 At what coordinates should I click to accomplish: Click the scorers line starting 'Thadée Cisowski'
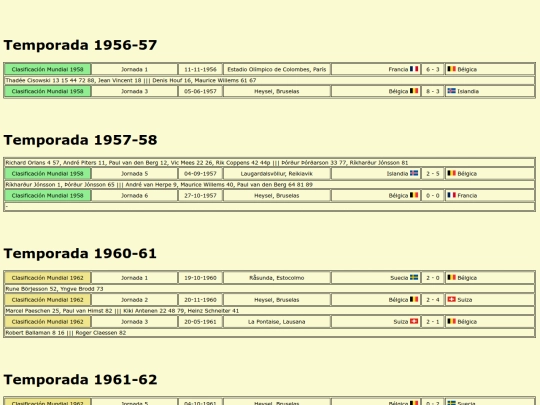click(269, 80)
